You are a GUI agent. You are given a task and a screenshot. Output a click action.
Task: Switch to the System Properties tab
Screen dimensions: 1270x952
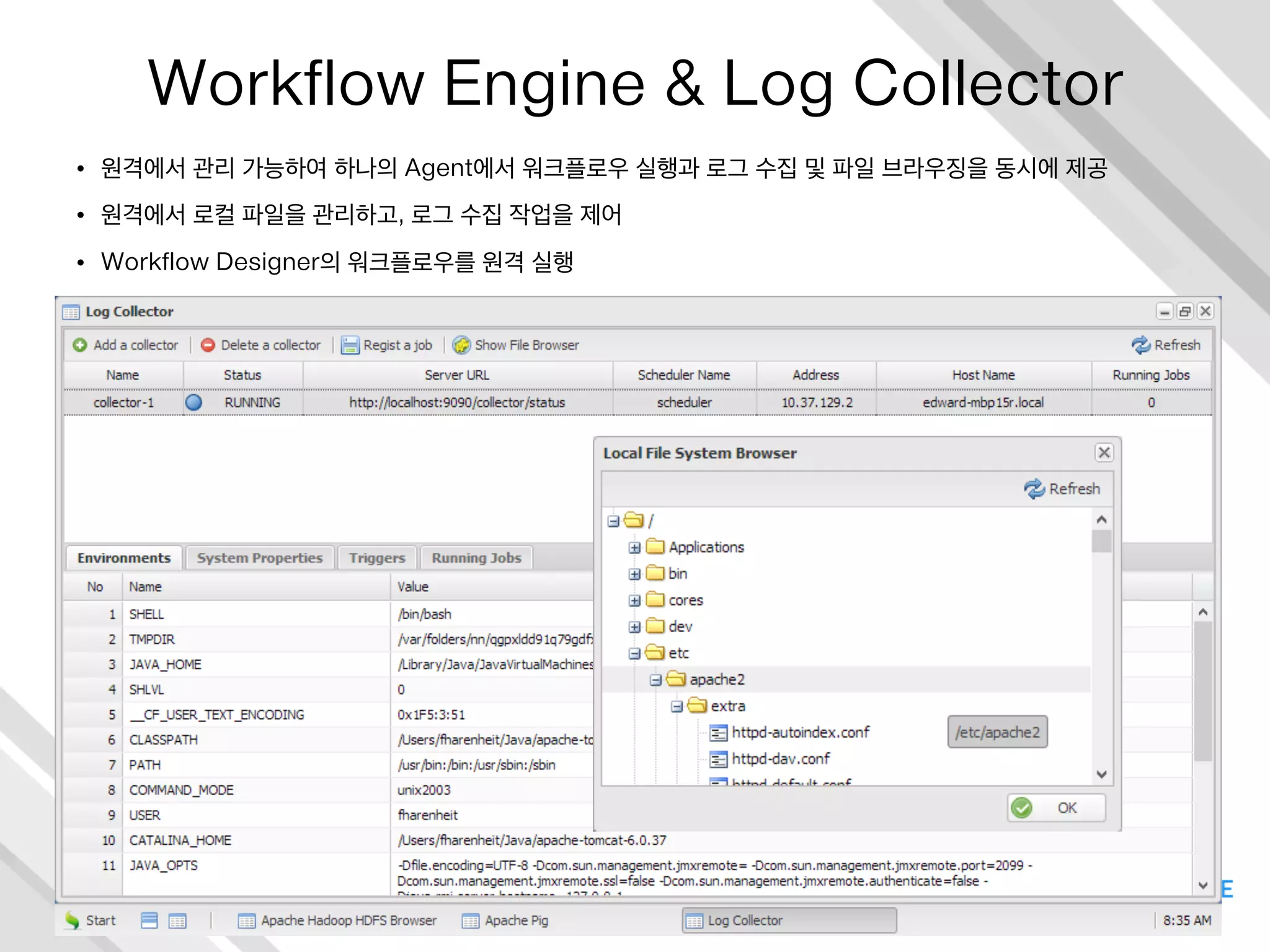260,558
